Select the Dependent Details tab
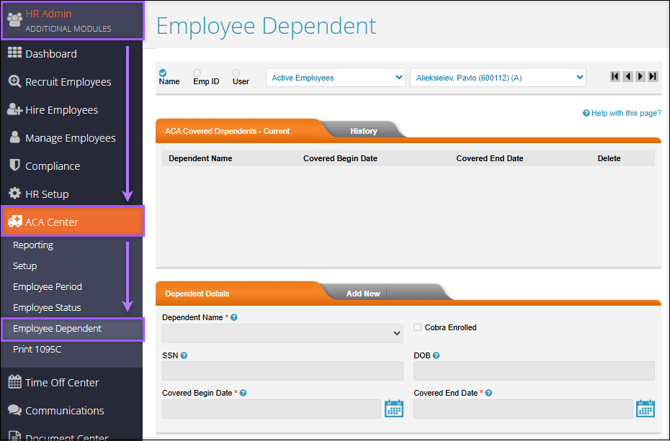 [197, 294]
